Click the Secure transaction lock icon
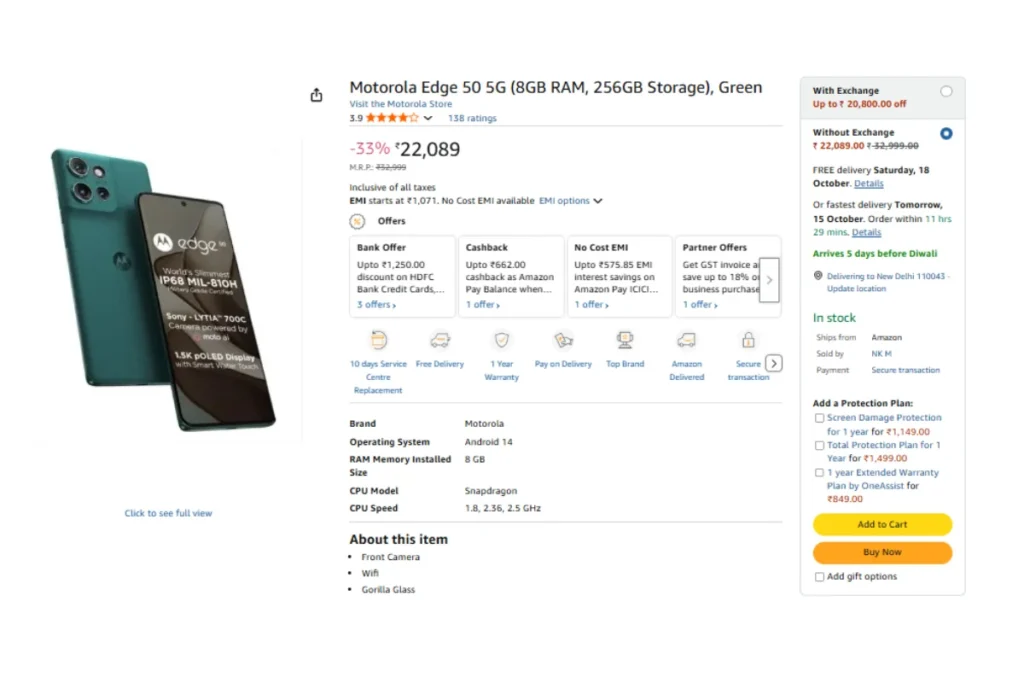The image size is (1024, 683). (748, 340)
